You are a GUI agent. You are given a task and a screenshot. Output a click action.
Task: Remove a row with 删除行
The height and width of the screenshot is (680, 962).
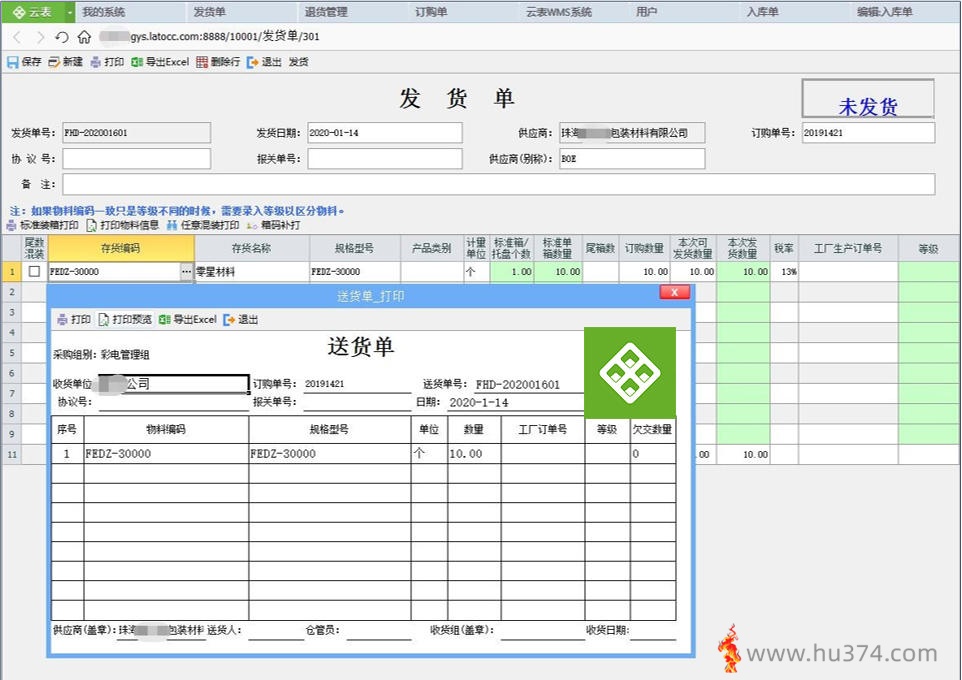(218, 62)
